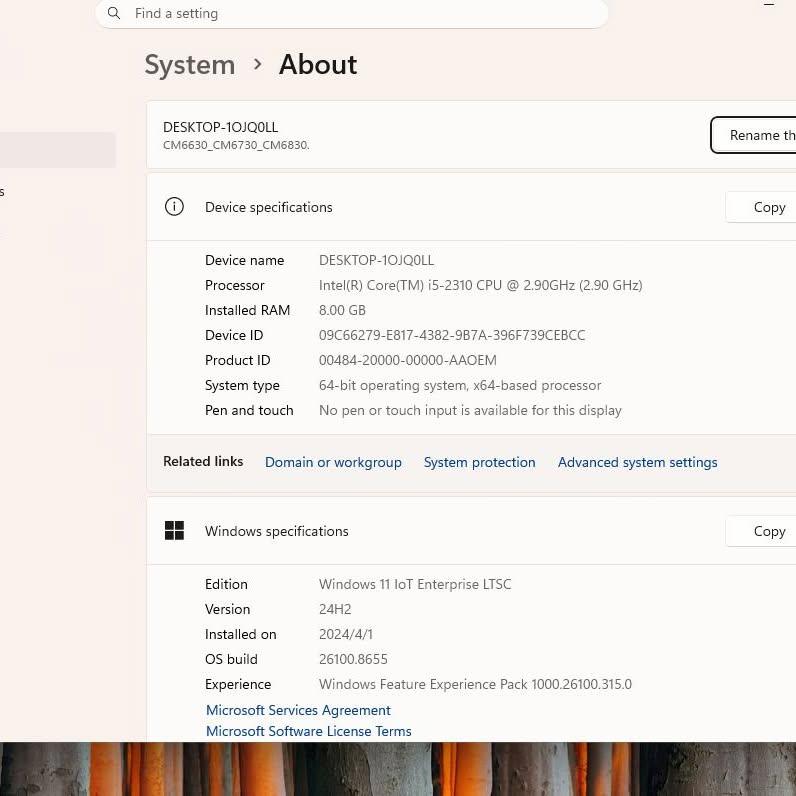The height and width of the screenshot is (796, 796).
Task: Click model text CM6630_CM6730_CM6830.
Action: pyautogui.click(x=236, y=145)
